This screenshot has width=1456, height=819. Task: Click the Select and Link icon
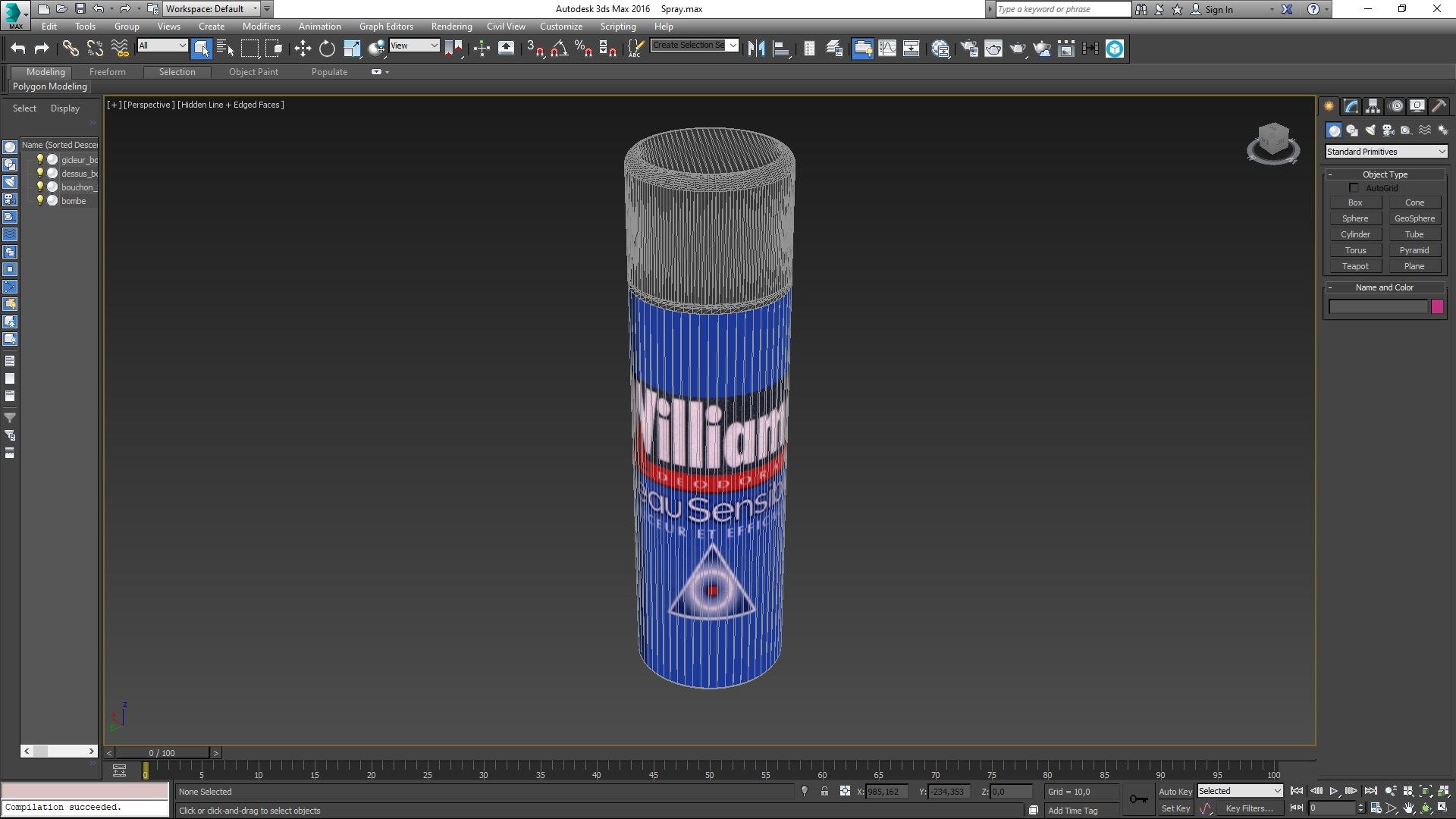click(71, 49)
